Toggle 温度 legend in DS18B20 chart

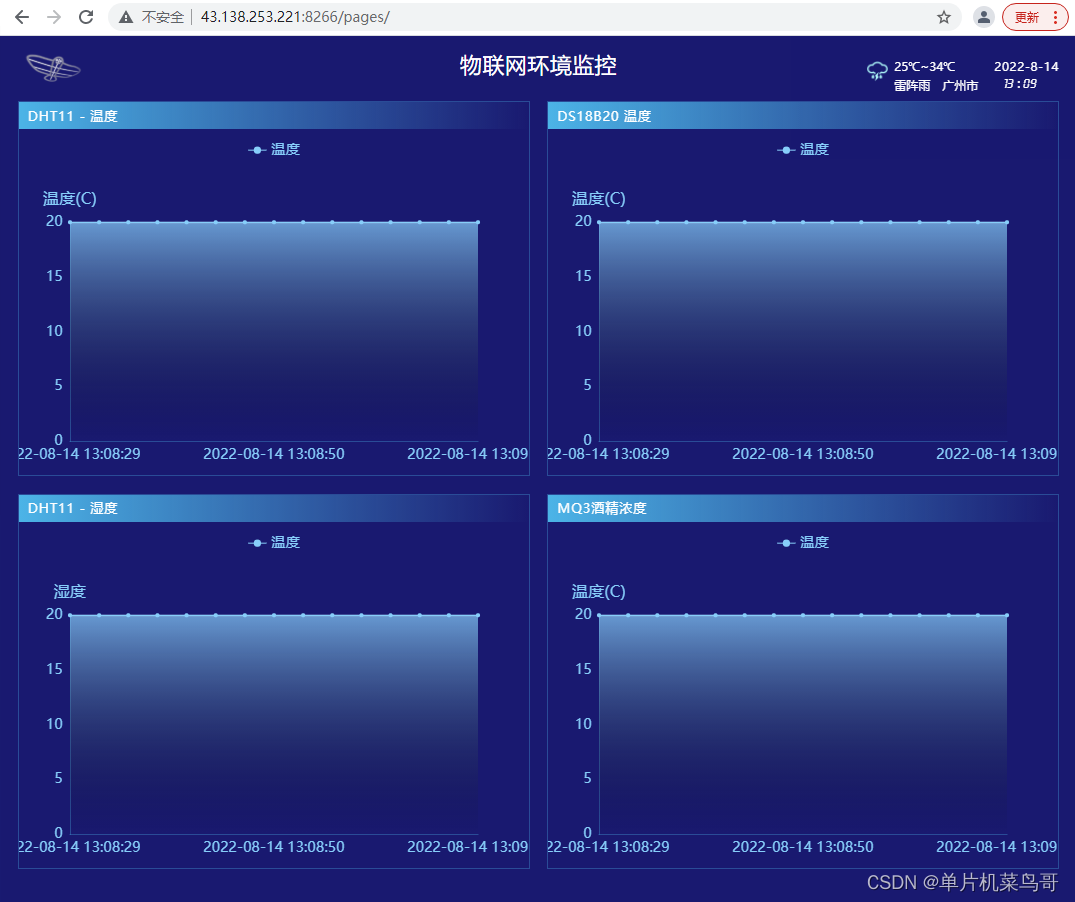point(804,149)
